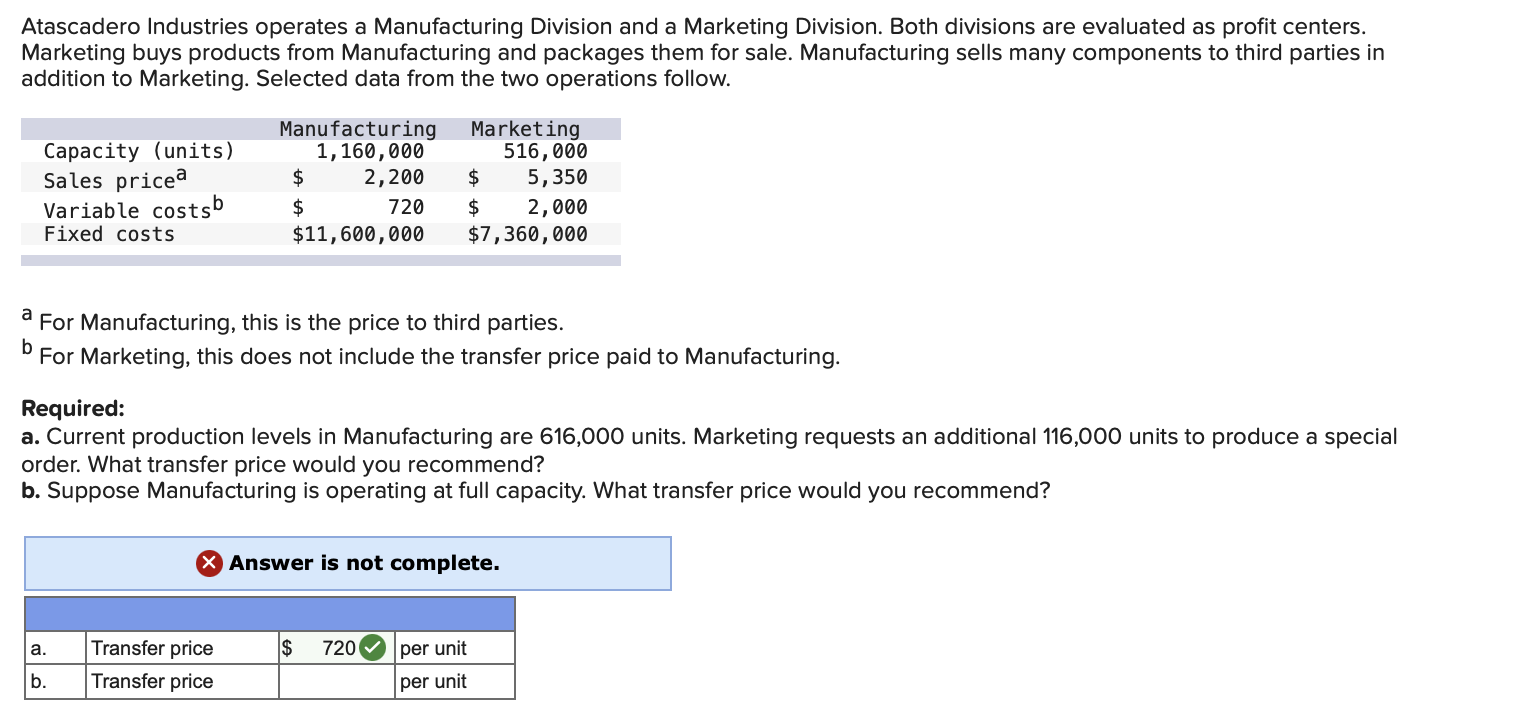Screen dimensions: 1520x721
Task: Select the 5,350 sales price value
Action: point(557,178)
